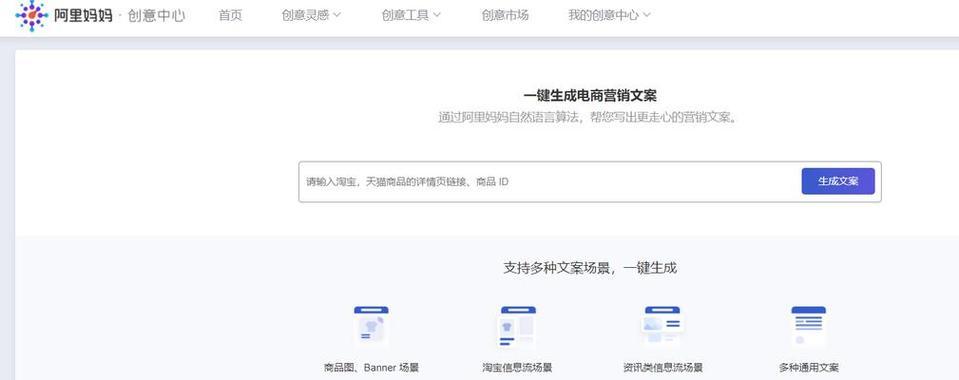Select the 淘宝信息流场景 label

(517, 368)
